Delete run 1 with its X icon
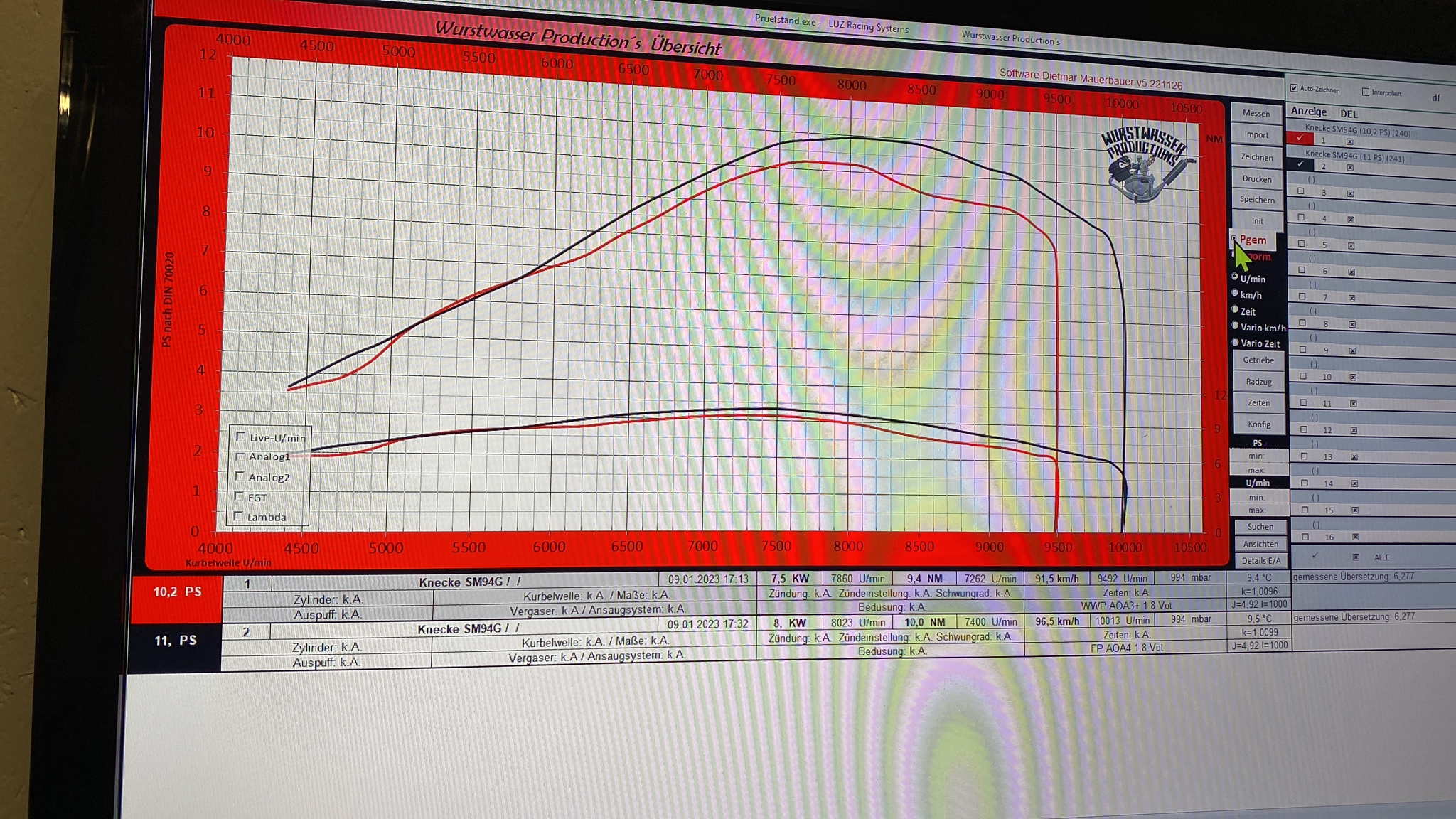Viewport: 1456px width, 819px height. pos(1349,141)
